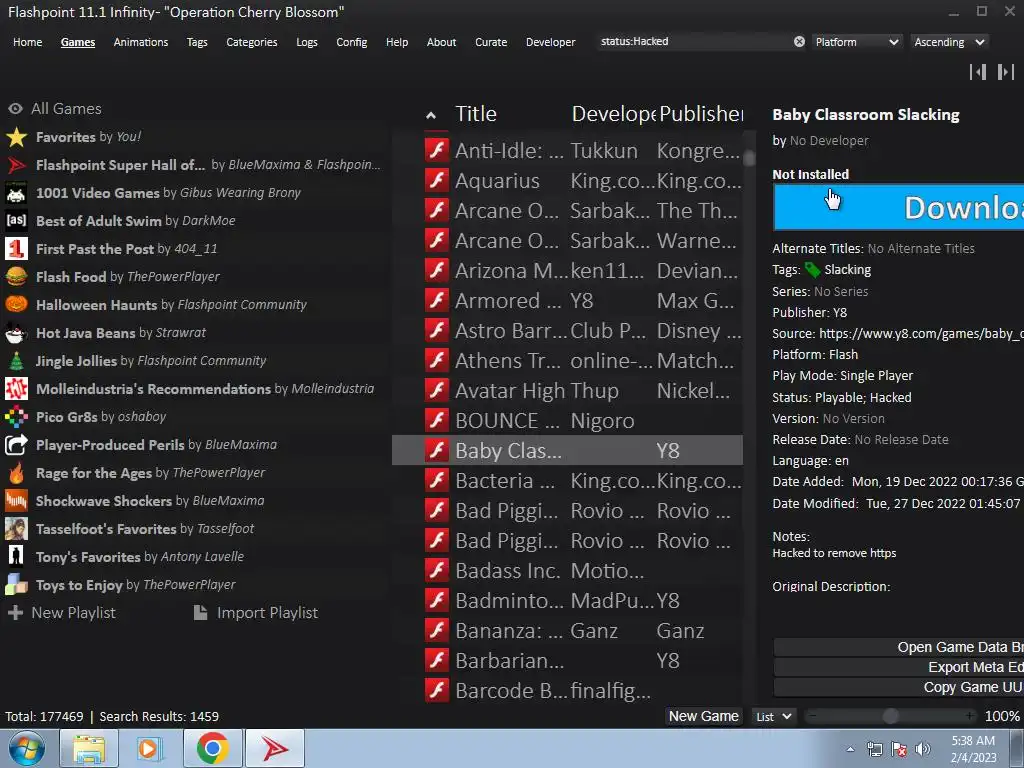
Task: Open Best of Adult Swim [as] icon
Action: click(16, 221)
